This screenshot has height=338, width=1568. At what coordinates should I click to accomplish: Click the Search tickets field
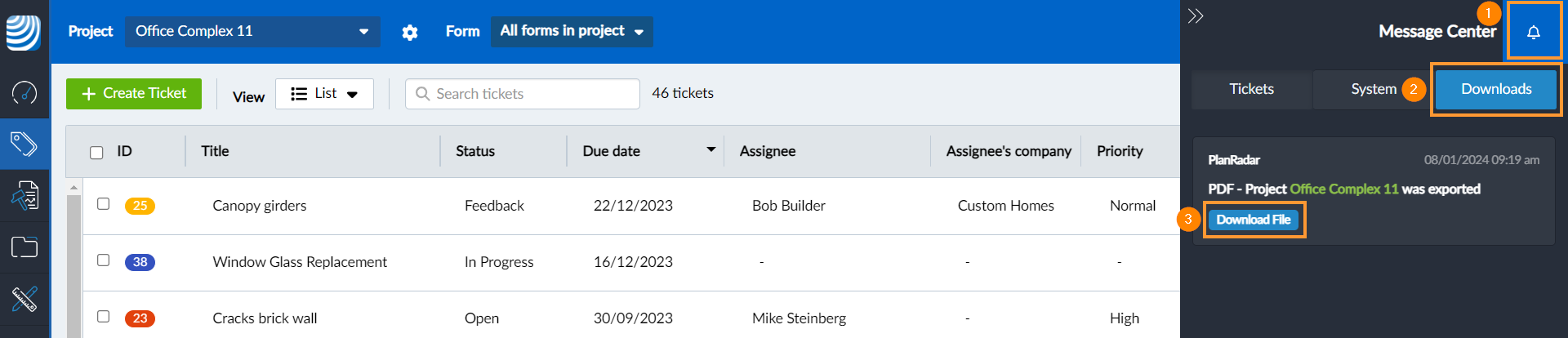pos(523,94)
